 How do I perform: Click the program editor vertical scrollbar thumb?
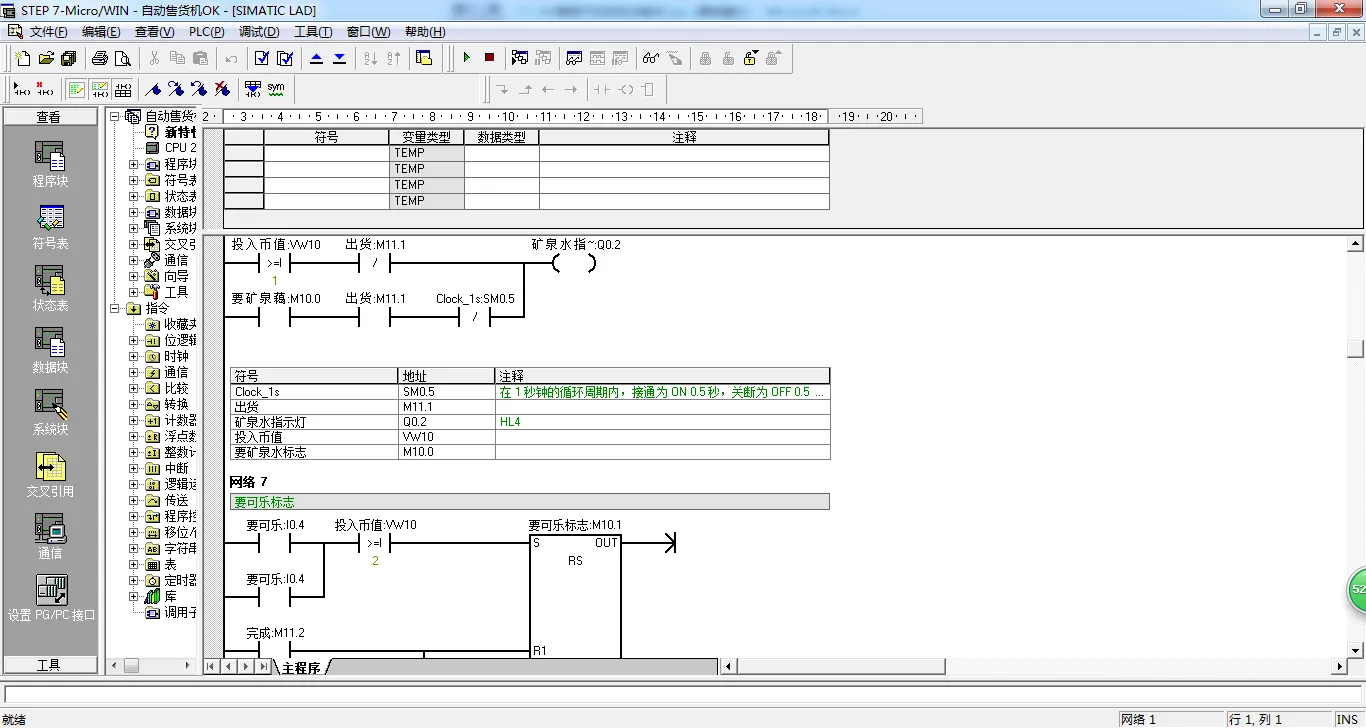point(1356,348)
